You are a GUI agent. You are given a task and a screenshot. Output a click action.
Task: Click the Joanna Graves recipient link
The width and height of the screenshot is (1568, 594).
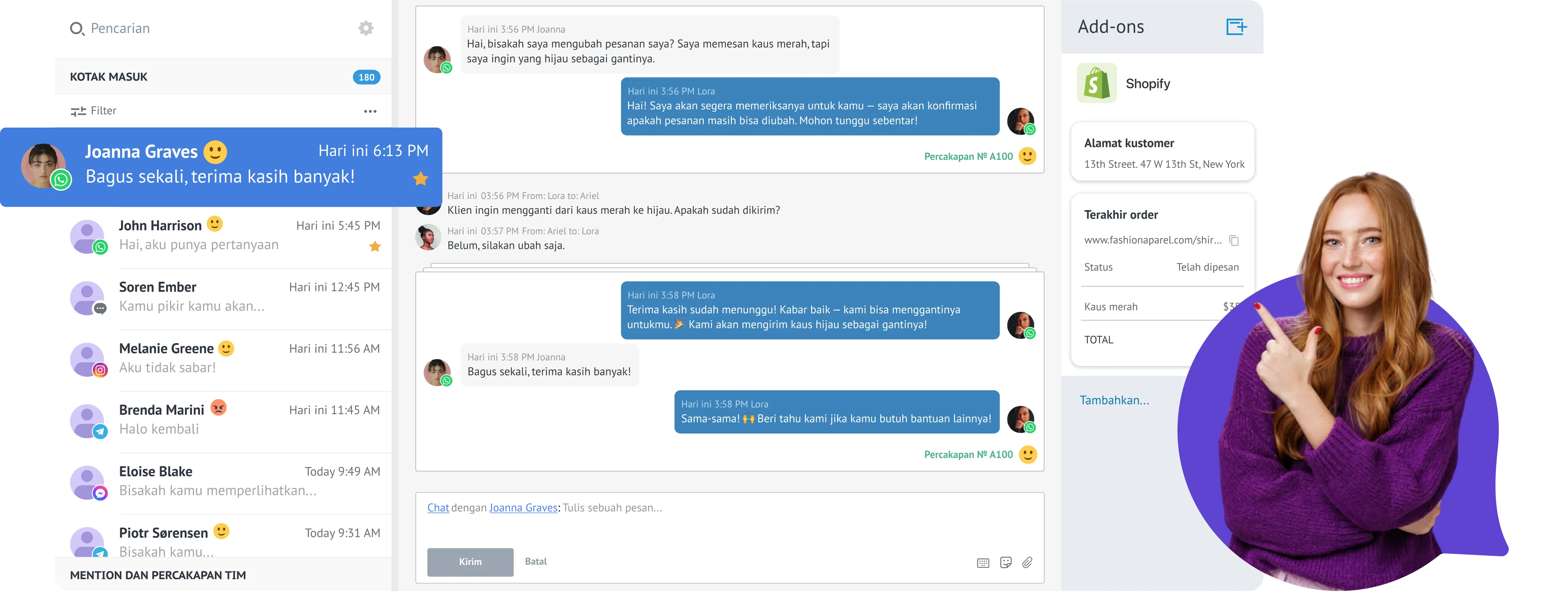coord(523,507)
